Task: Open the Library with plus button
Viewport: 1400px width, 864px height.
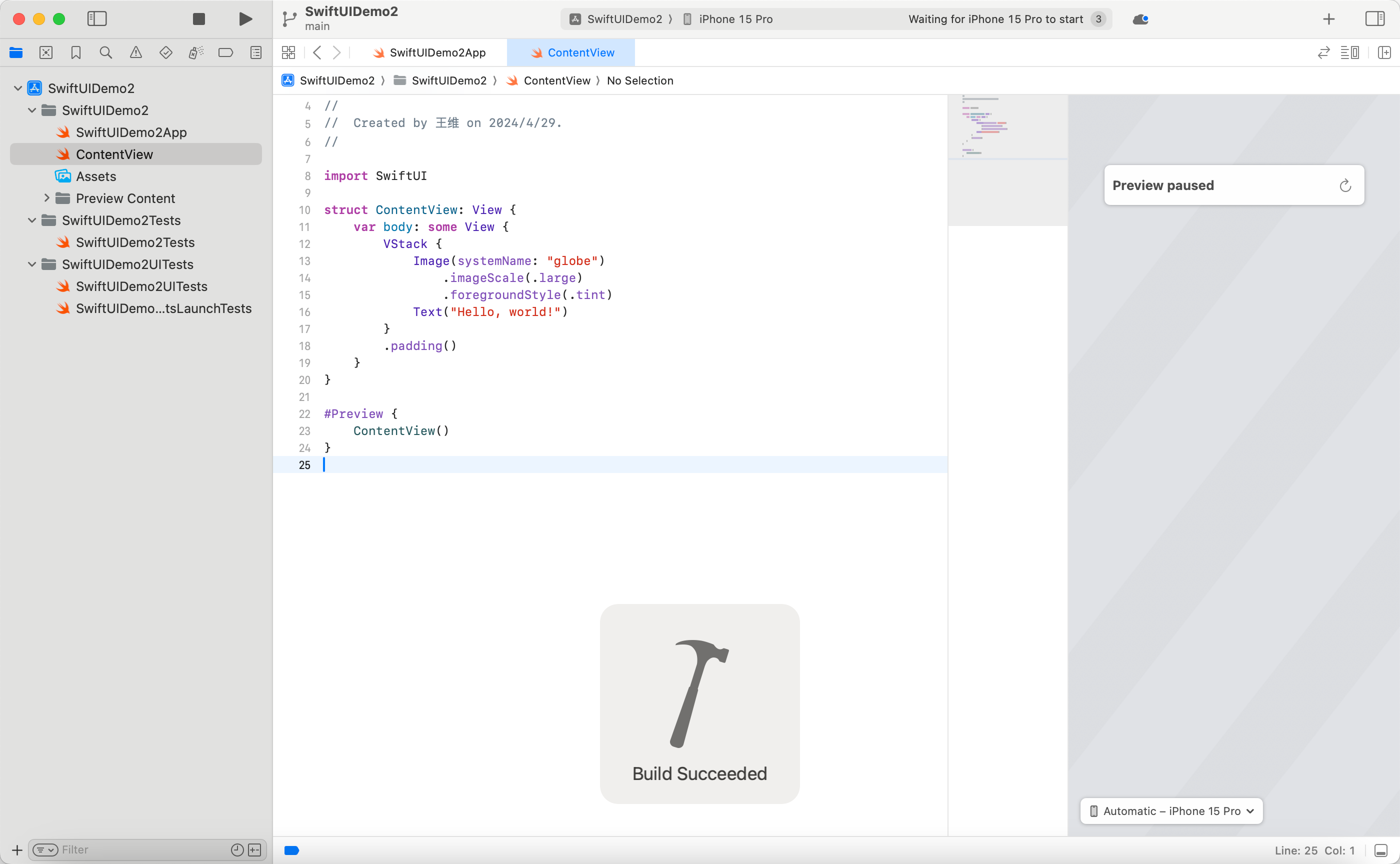Action: click(x=1328, y=19)
